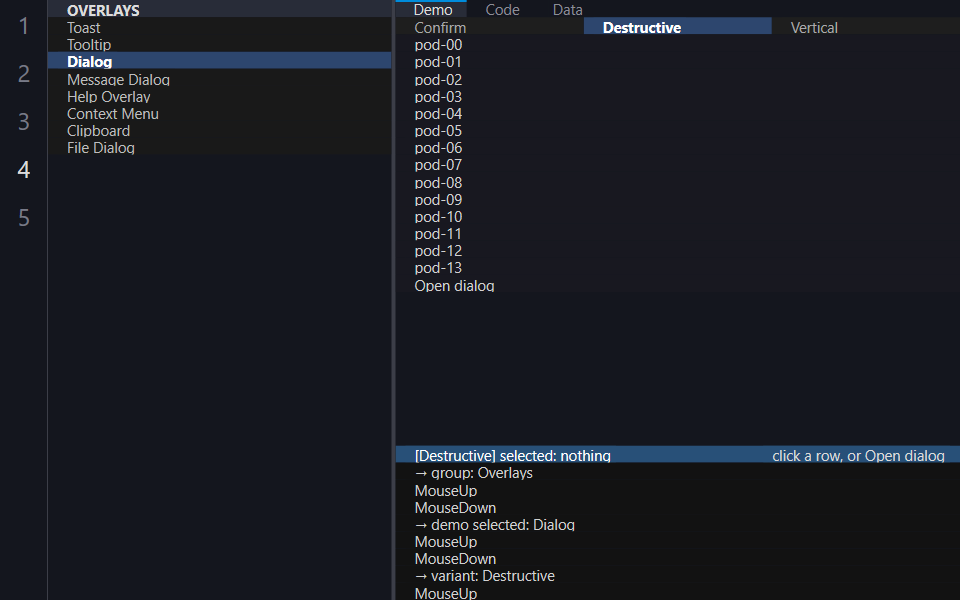Screen dimensions: 960x600
Task: Choose row pod-04
Action: [678, 114]
